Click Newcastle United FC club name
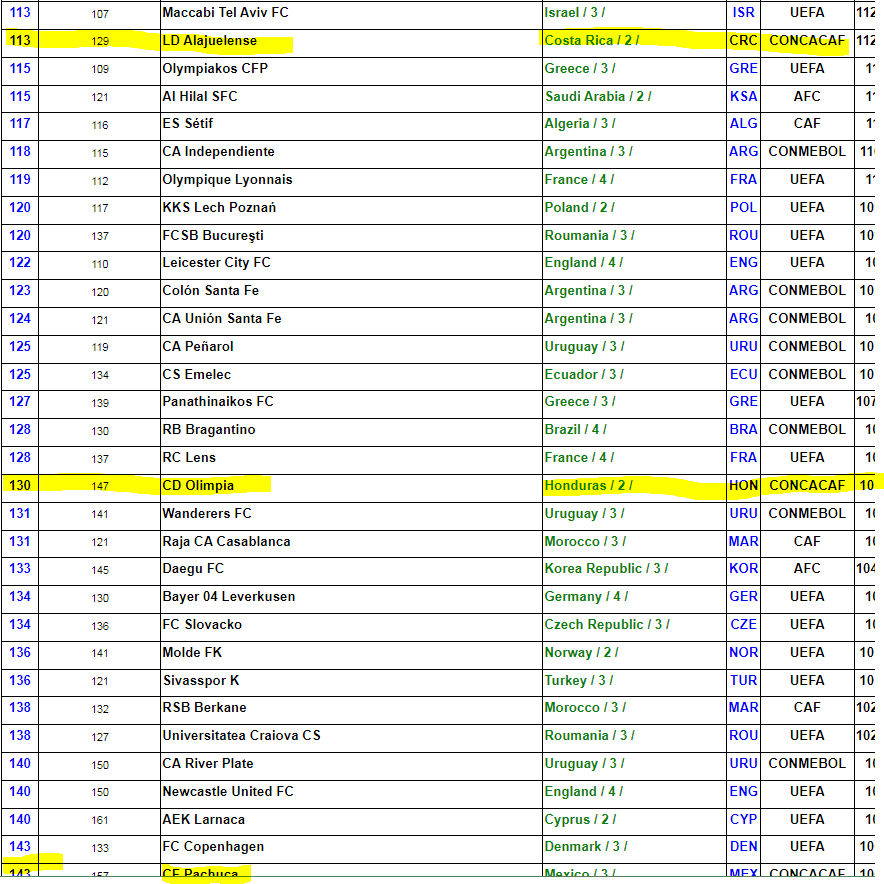This screenshot has height=884, width=884. coord(228,792)
